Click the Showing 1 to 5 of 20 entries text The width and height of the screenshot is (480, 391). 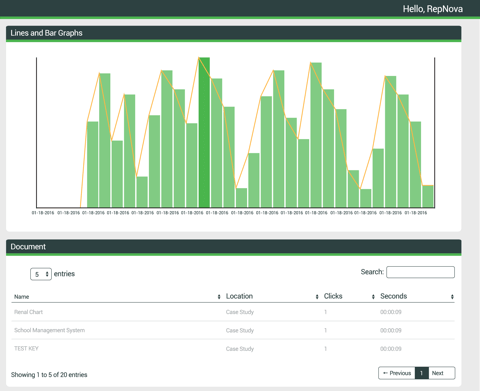coord(49,375)
